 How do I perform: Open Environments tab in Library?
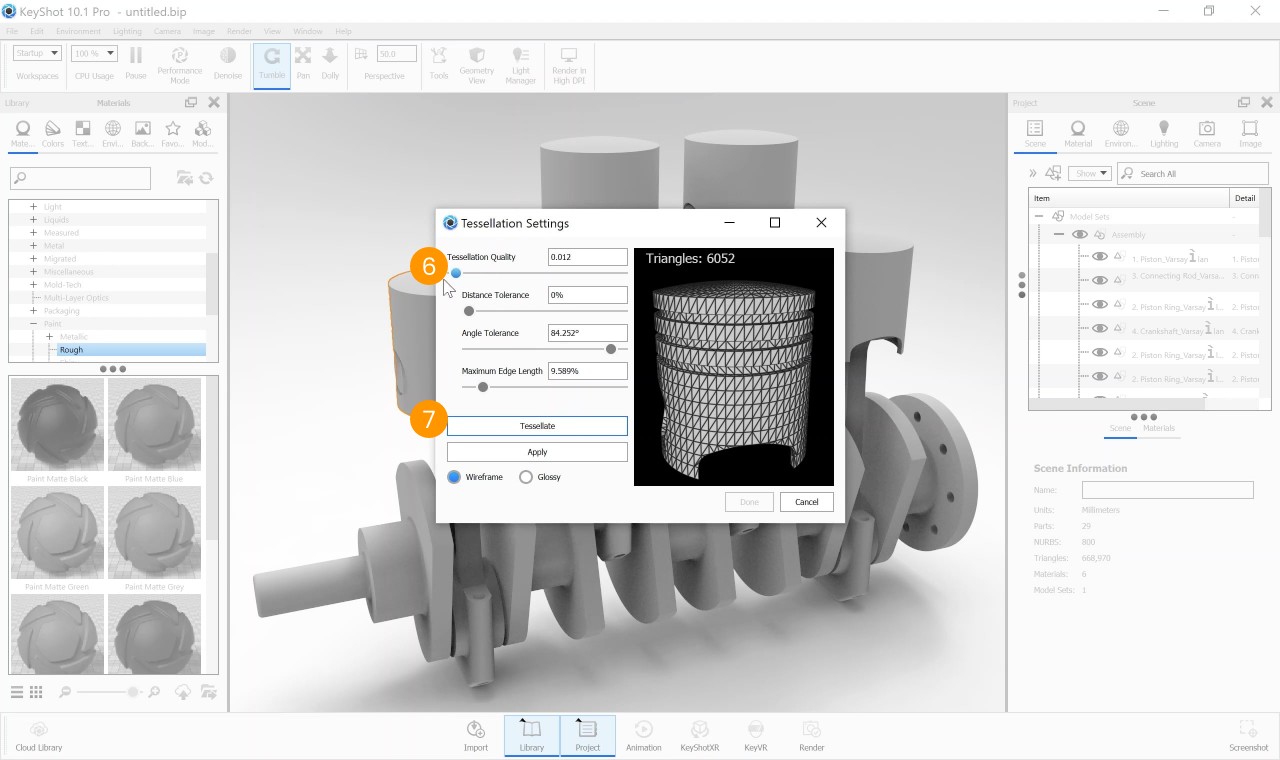click(x=113, y=134)
